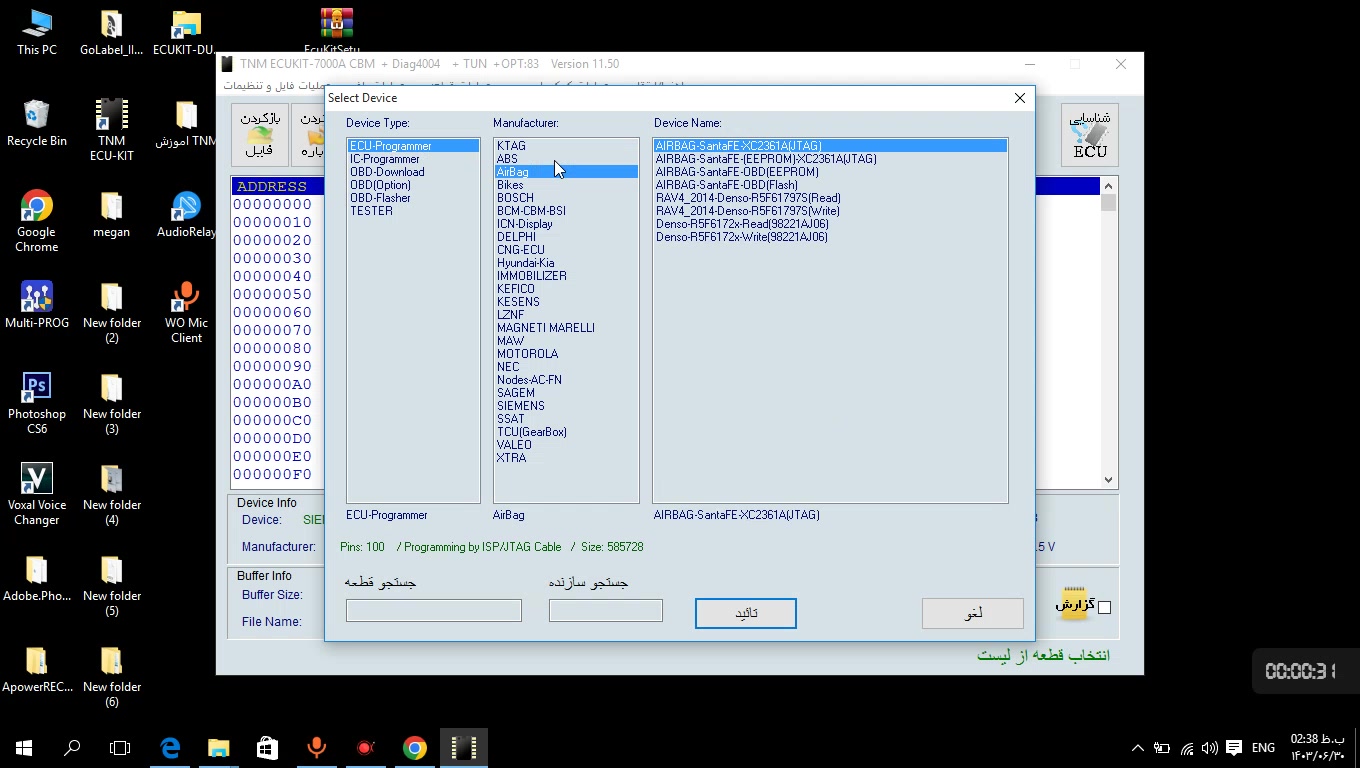Open the megan folder on desktop
The height and width of the screenshot is (768, 1360).
coord(111,214)
